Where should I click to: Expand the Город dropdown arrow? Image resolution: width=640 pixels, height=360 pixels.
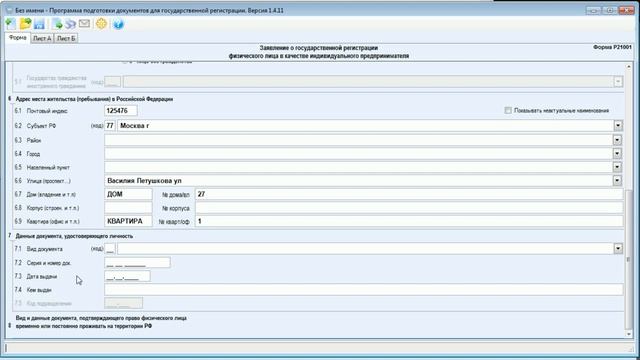(617, 153)
